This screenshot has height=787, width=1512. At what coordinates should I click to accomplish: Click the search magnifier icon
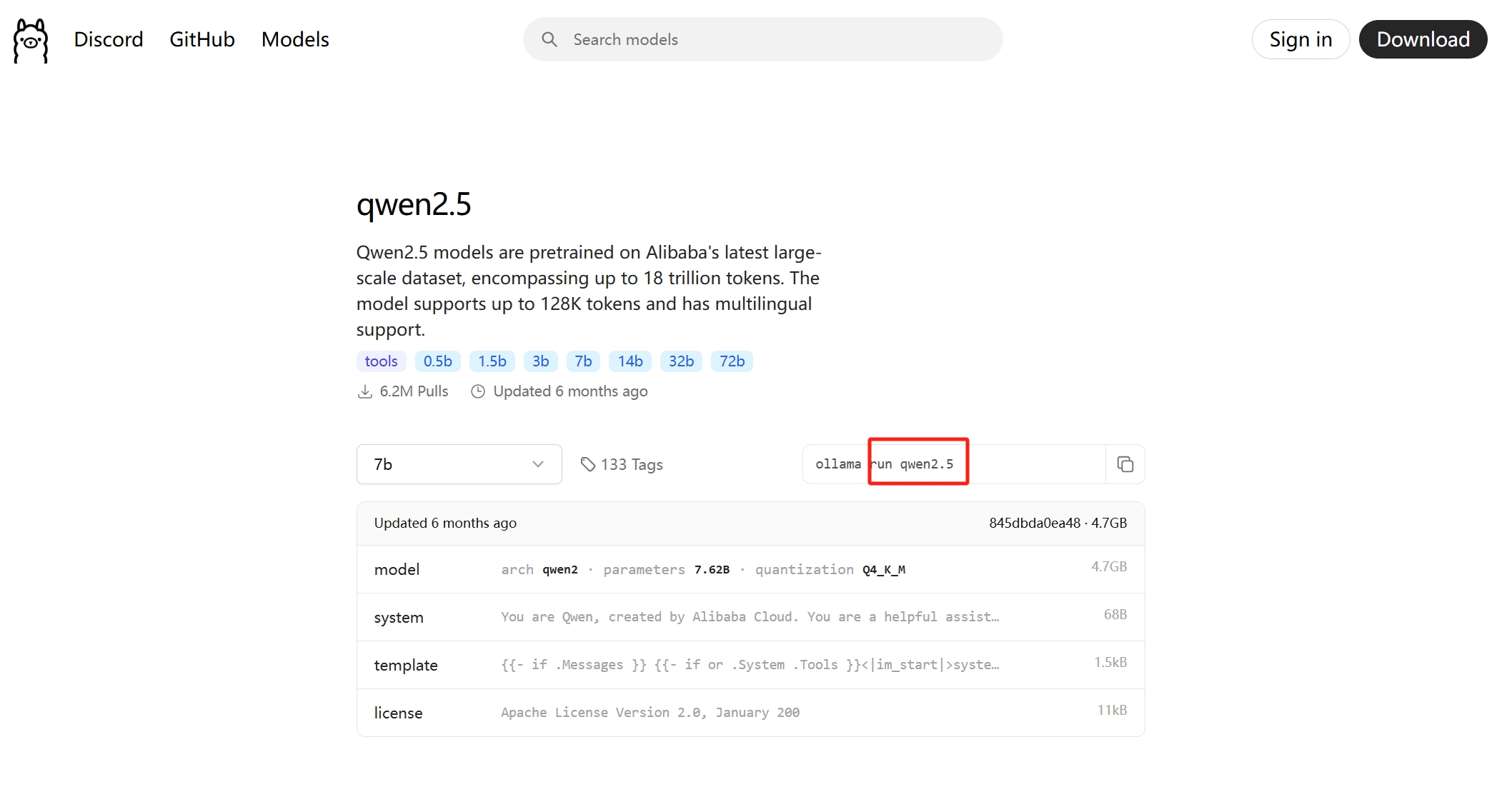click(x=549, y=39)
